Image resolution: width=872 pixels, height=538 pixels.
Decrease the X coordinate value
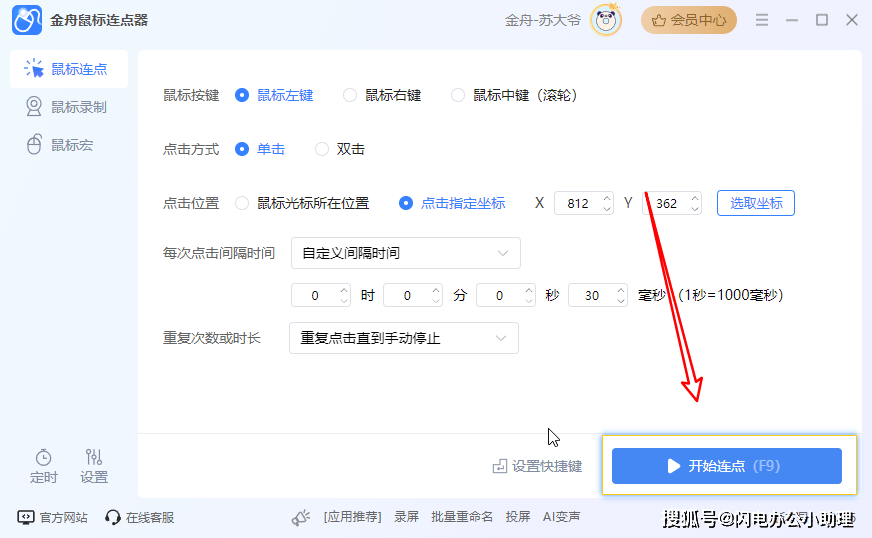(x=607, y=209)
